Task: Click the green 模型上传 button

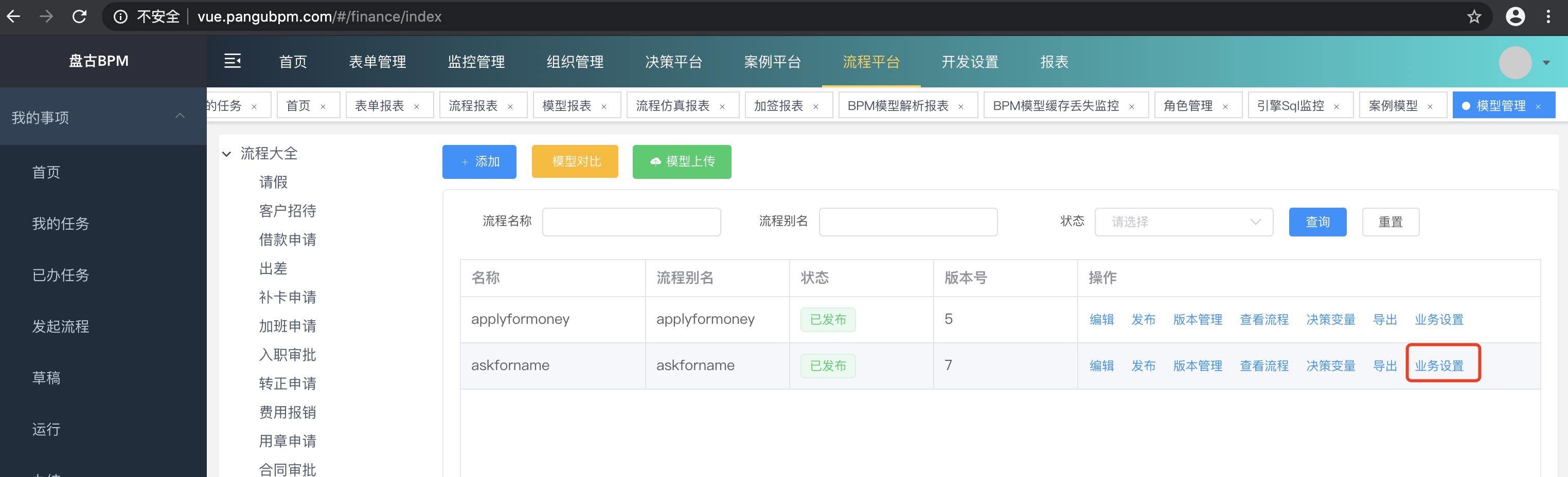Action: click(x=682, y=162)
